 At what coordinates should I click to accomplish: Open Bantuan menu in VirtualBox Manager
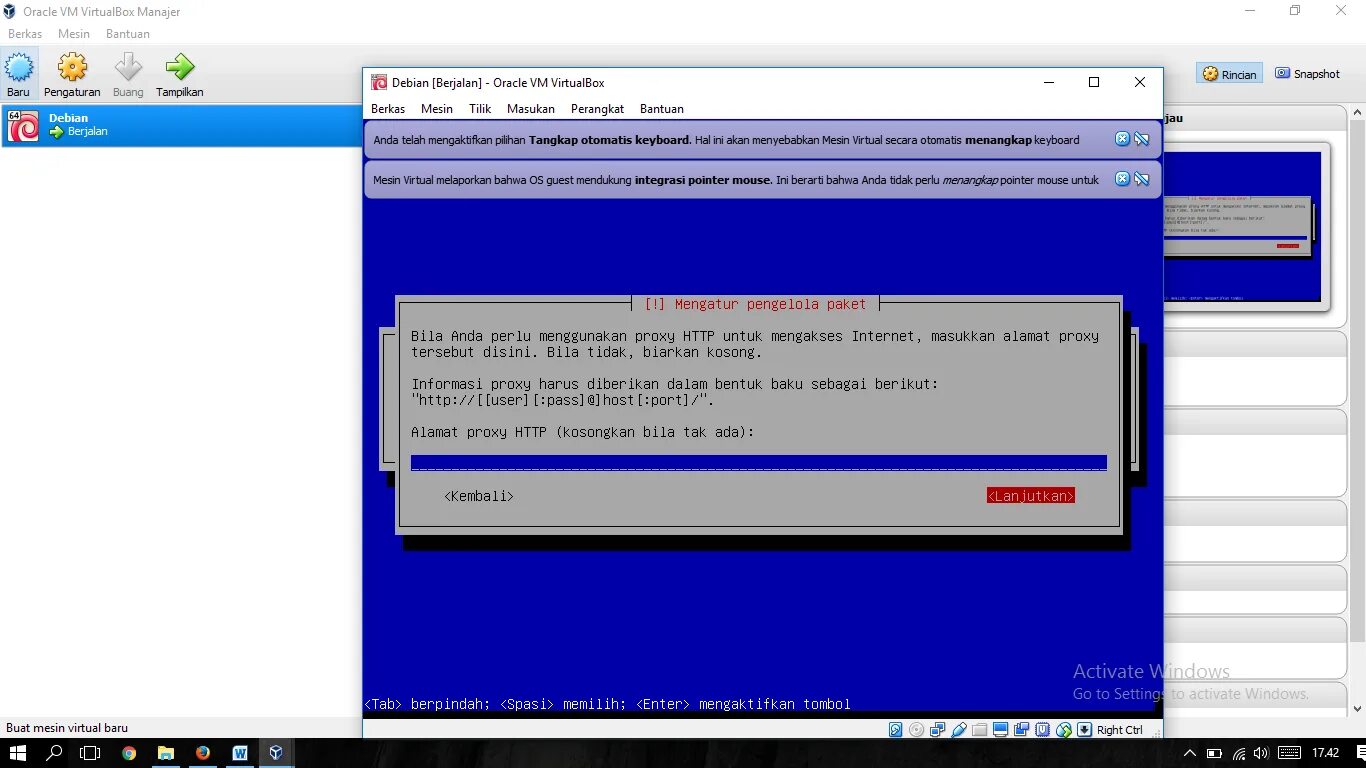tap(128, 34)
